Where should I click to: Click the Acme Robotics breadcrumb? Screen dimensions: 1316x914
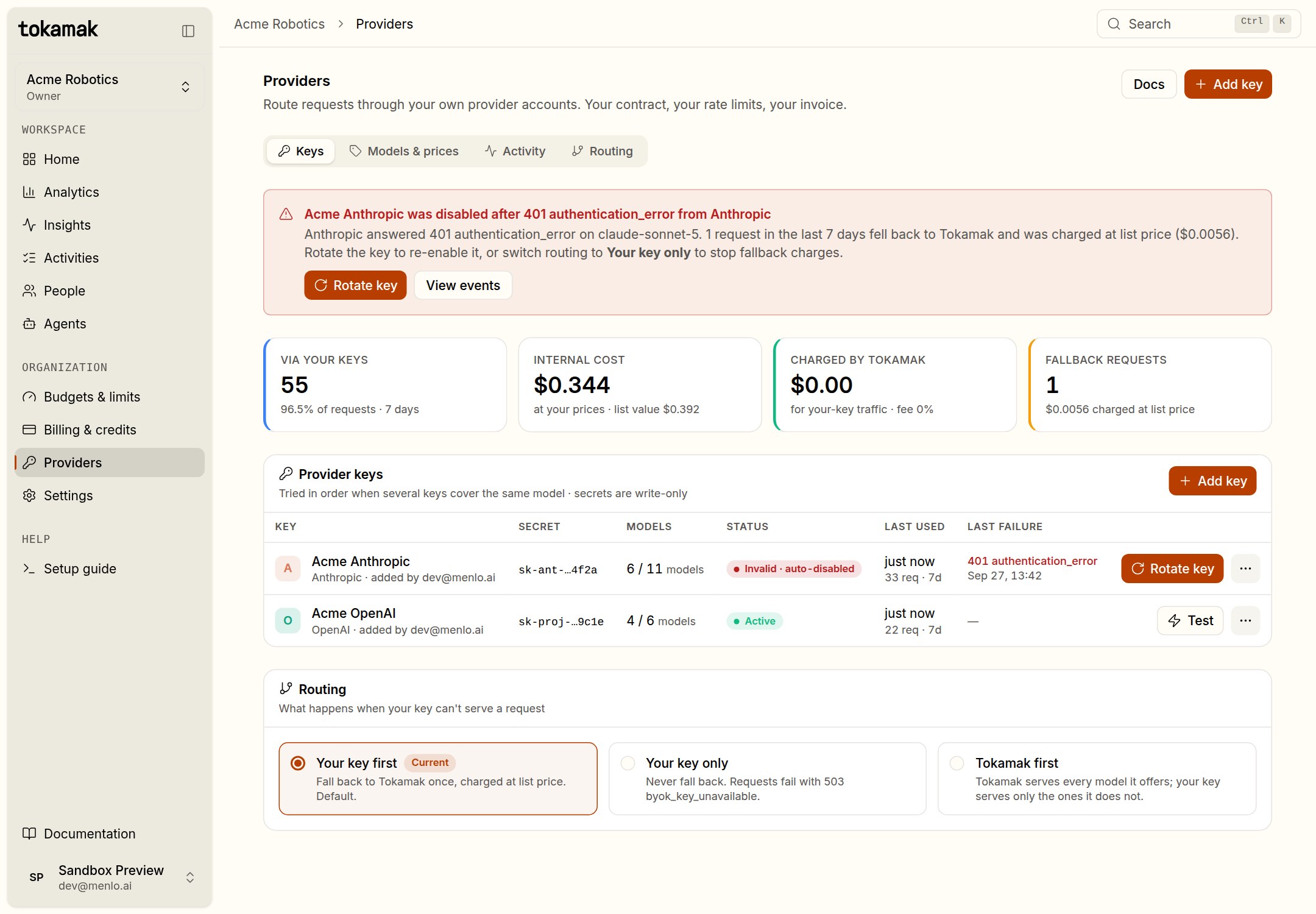279,24
